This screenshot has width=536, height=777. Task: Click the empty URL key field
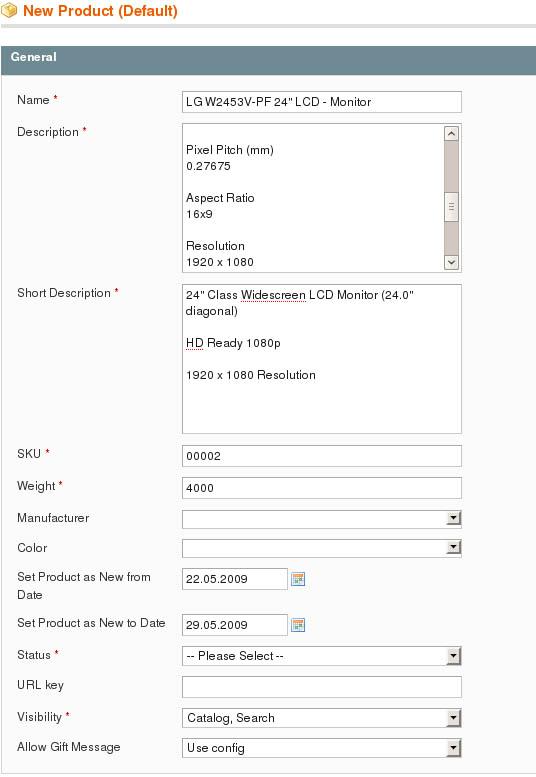tap(322, 687)
